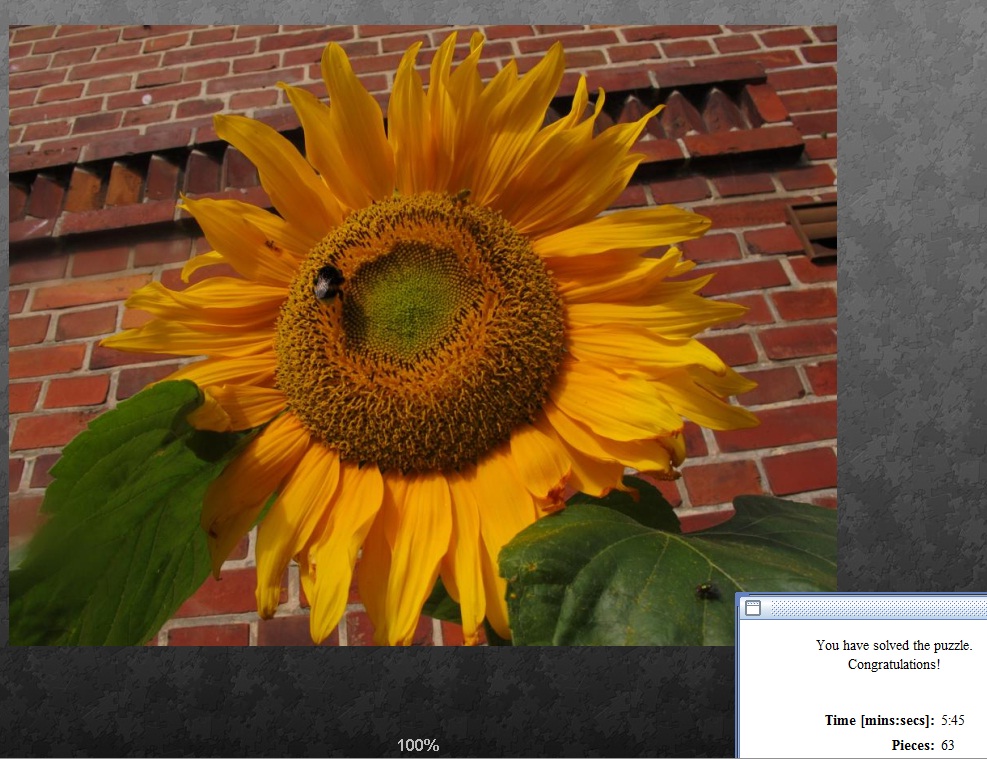This screenshot has height=759, width=987.
Task: Click the 'You have solved the puzzle' message
Action: point(894,646)
